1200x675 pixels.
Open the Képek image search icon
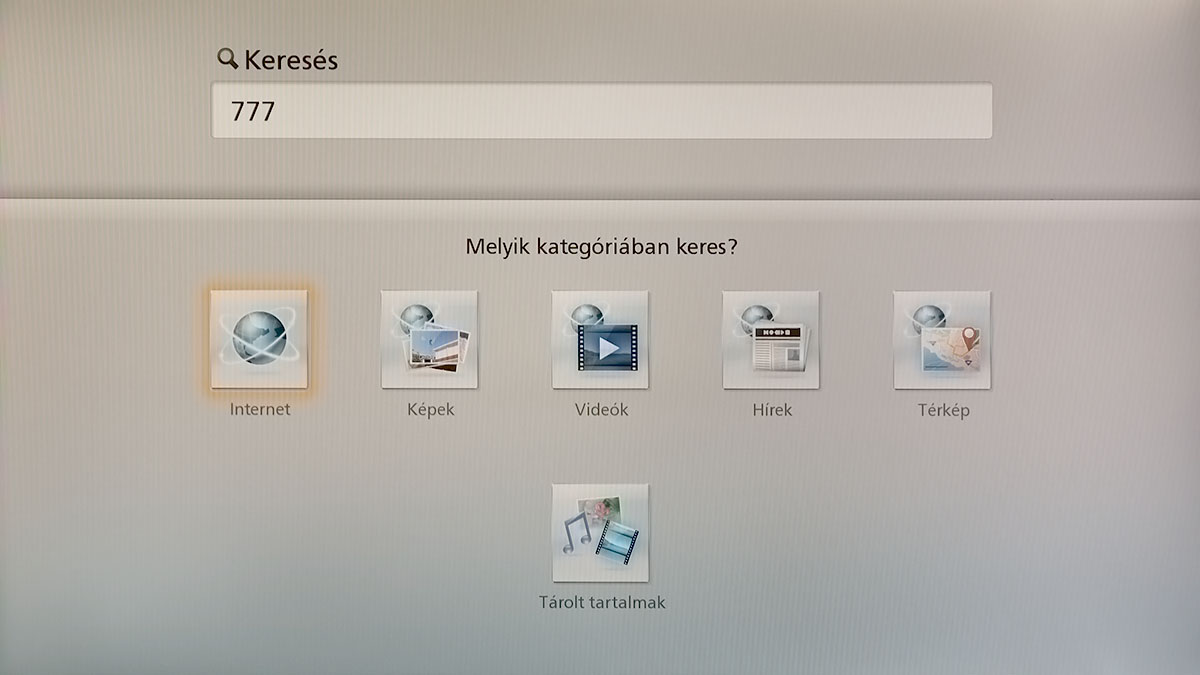[429, 339]
